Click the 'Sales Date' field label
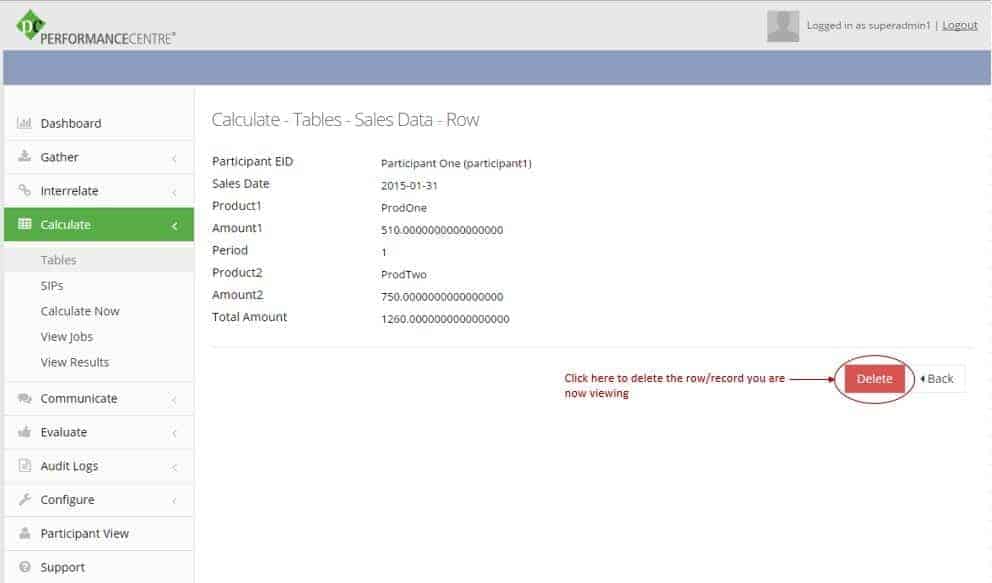 [240, 183]
